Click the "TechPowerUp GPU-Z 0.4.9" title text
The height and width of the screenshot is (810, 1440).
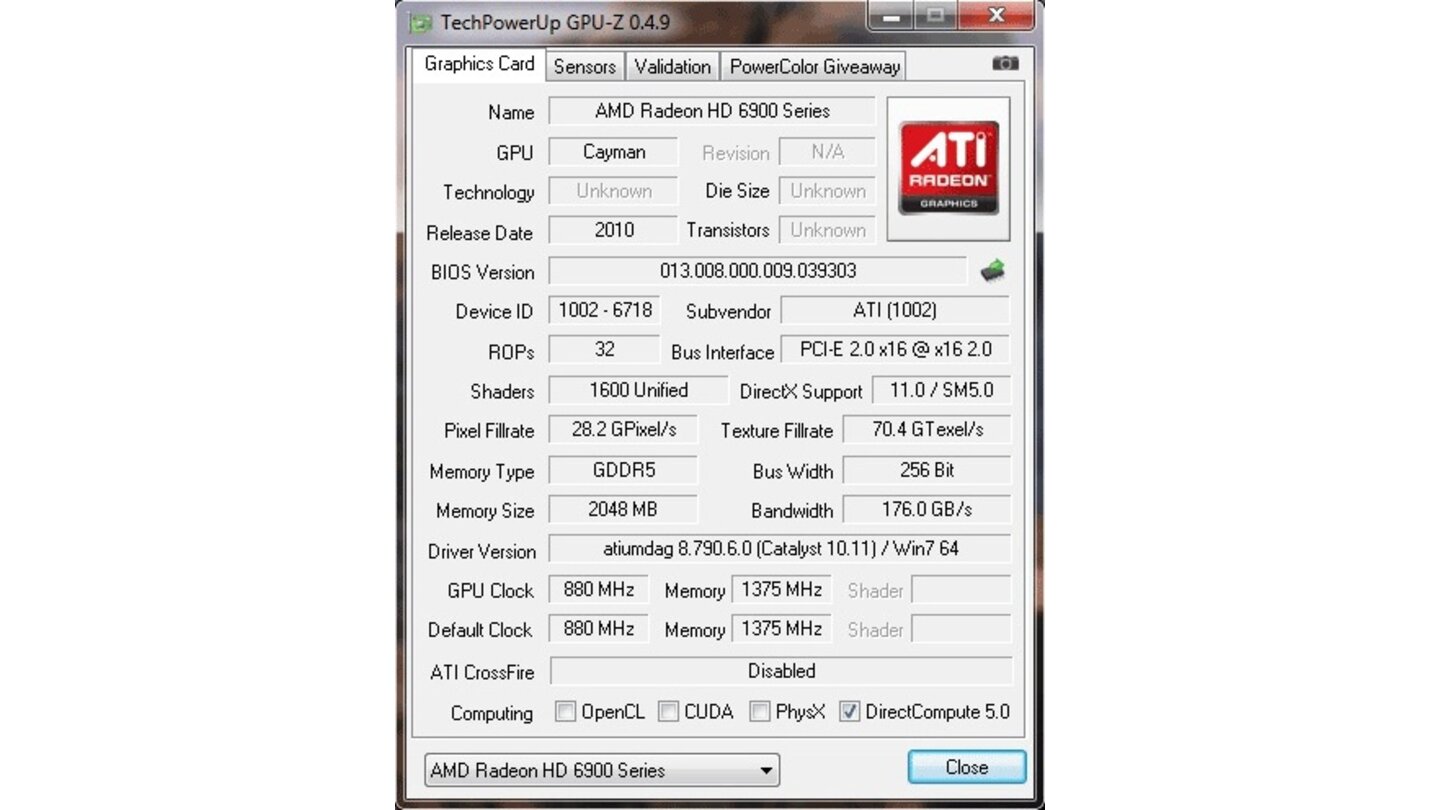coord(555,21)
